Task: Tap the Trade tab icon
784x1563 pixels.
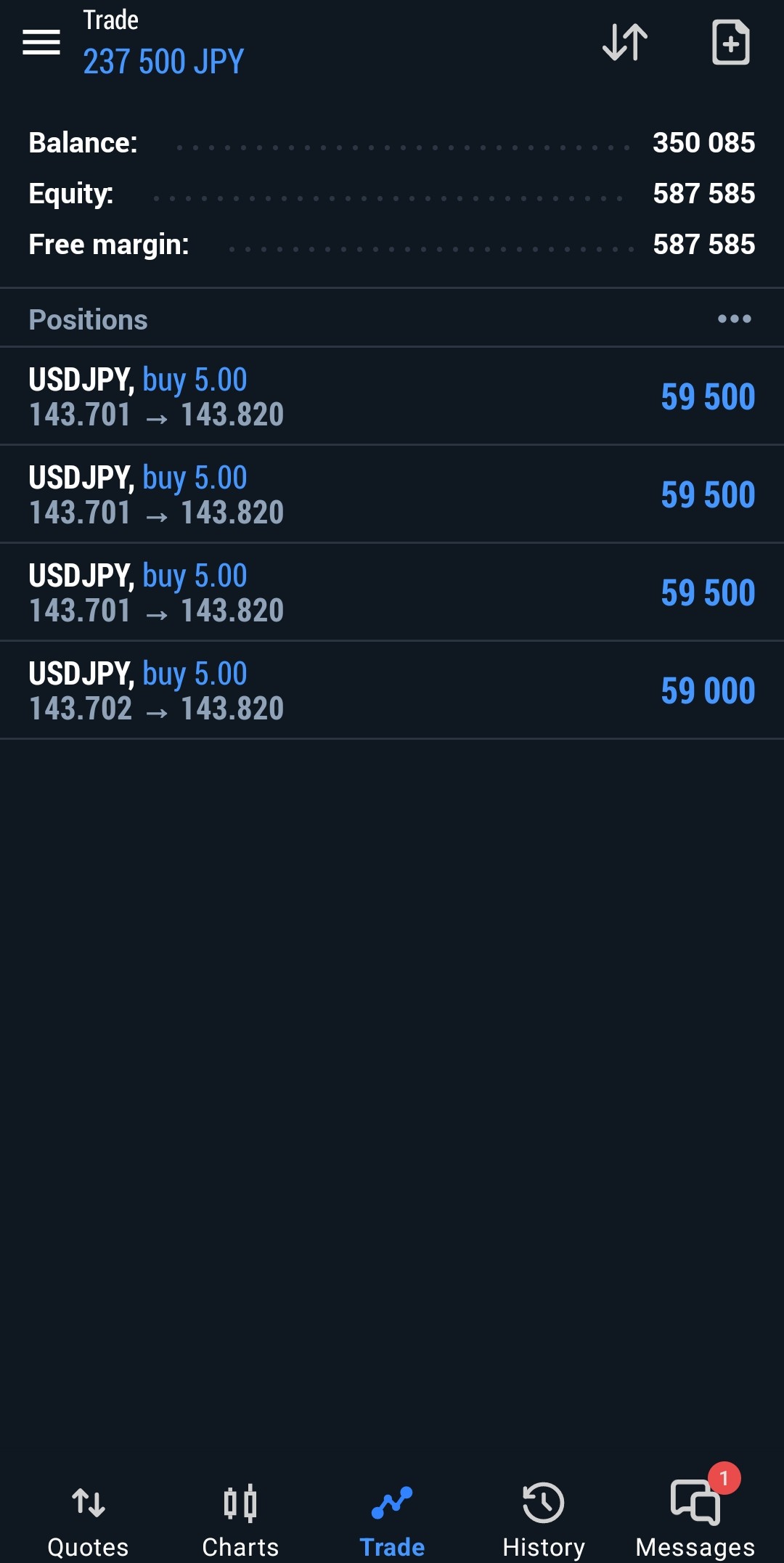Action: [x=392, y=1503]
